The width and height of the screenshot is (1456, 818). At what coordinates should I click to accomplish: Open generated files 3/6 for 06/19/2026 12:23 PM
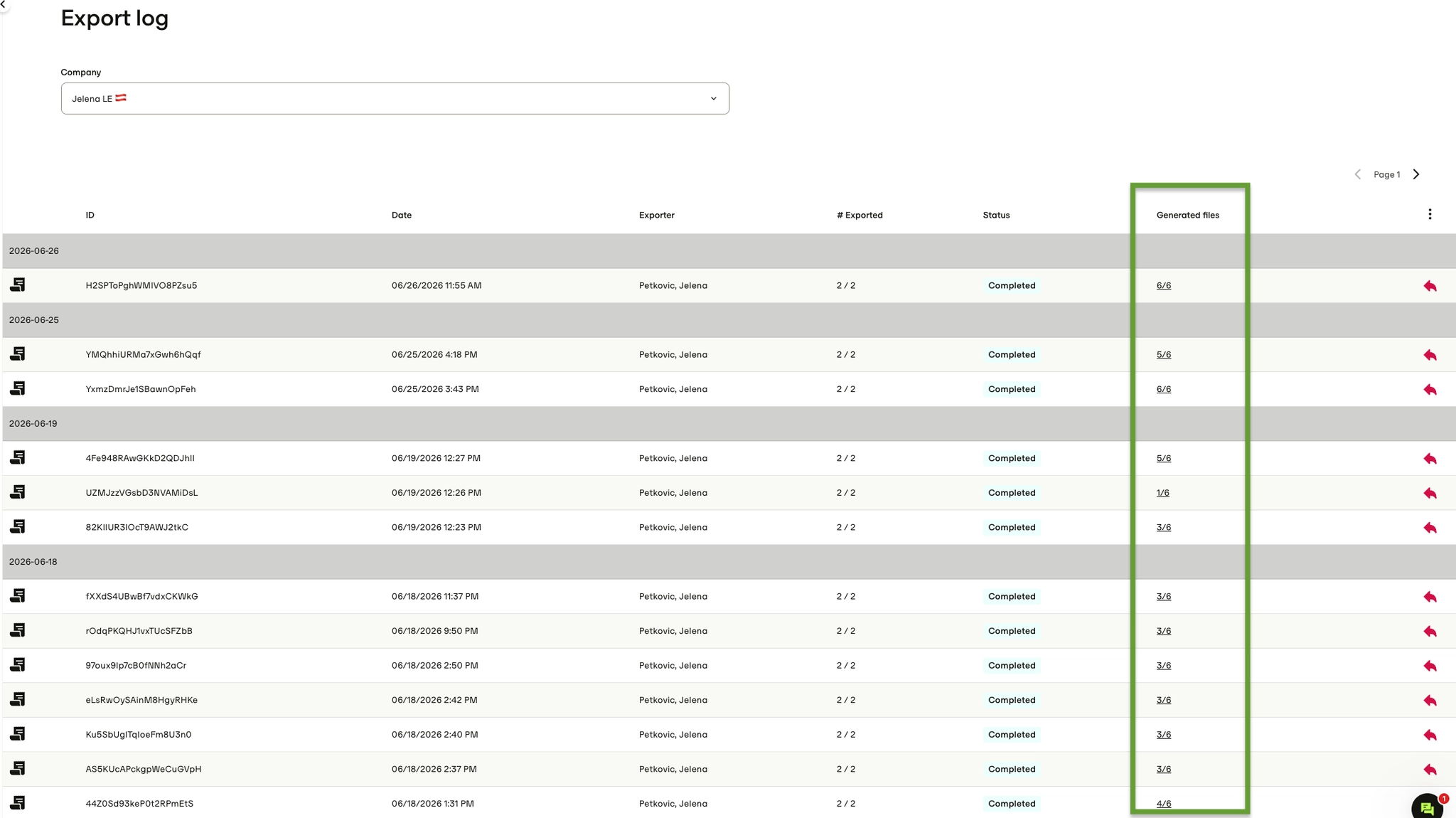[1164, 527]
